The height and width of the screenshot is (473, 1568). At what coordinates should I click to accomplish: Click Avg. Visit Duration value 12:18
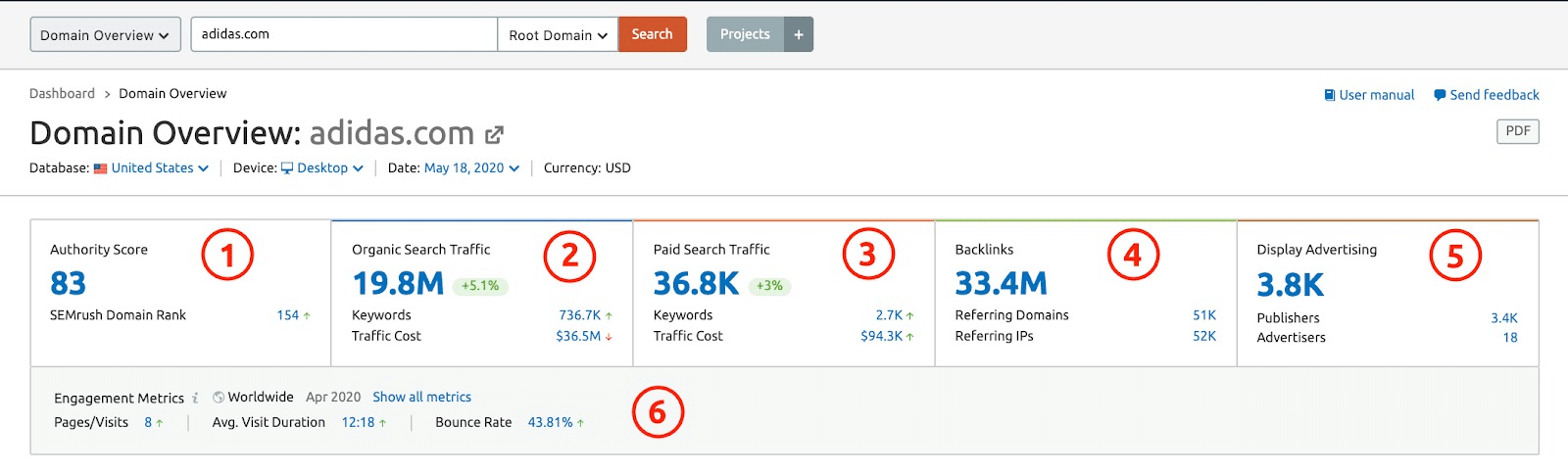[x=358, y=422]
